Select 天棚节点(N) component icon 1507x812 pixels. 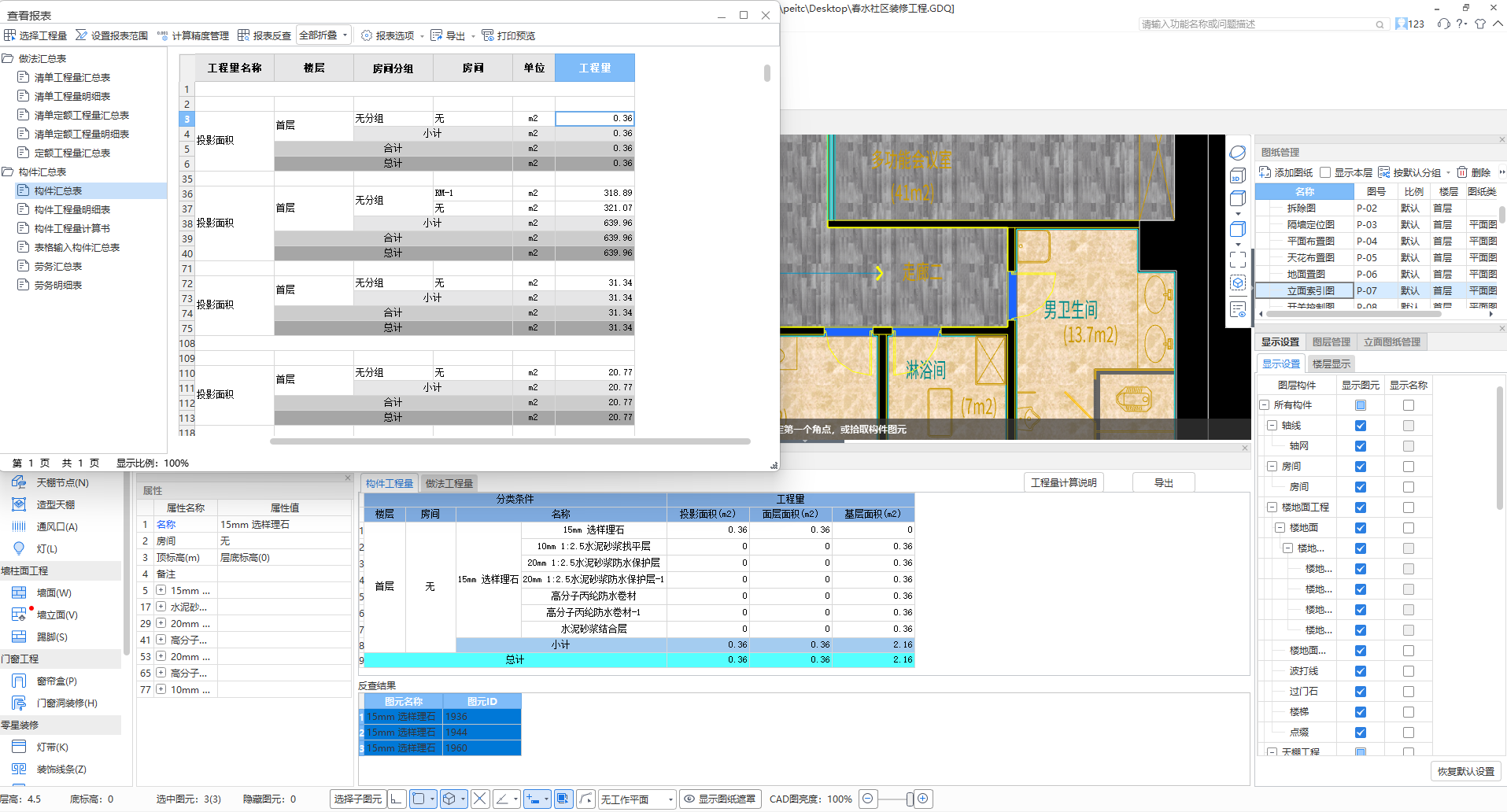pyautogui.click(x=19, y=482)
